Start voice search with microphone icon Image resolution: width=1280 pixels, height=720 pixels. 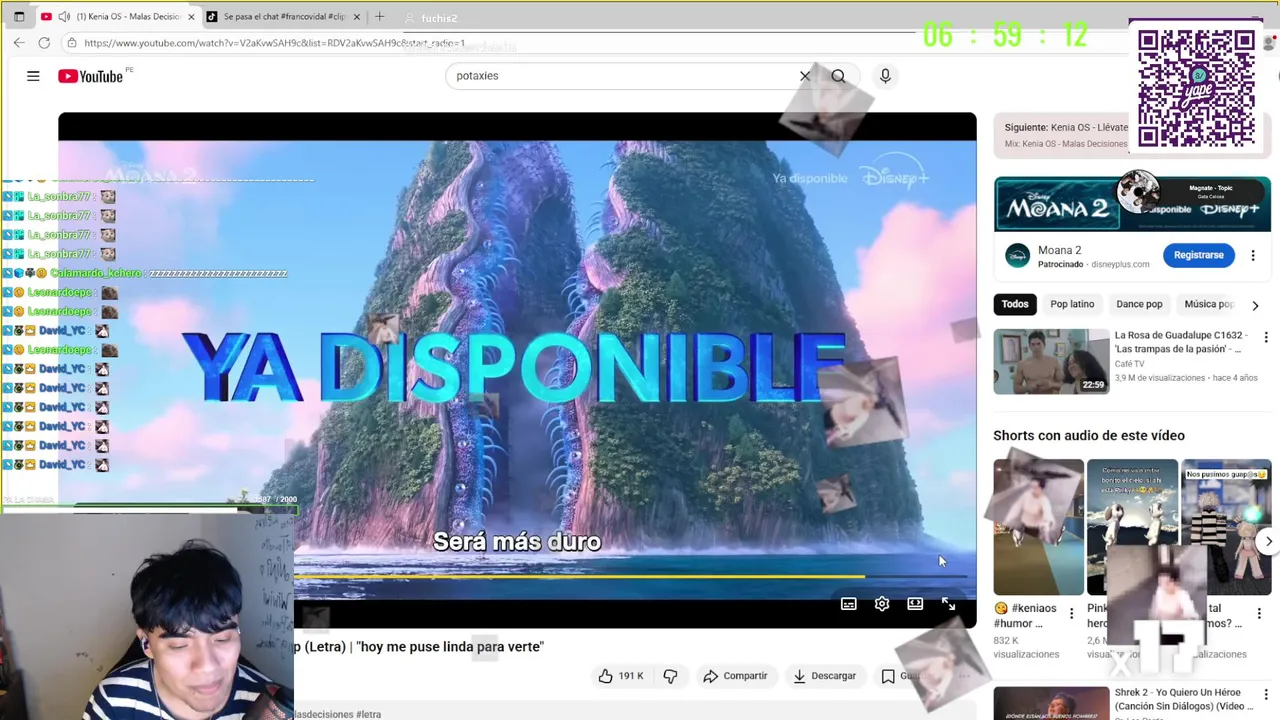pos(885,76)
